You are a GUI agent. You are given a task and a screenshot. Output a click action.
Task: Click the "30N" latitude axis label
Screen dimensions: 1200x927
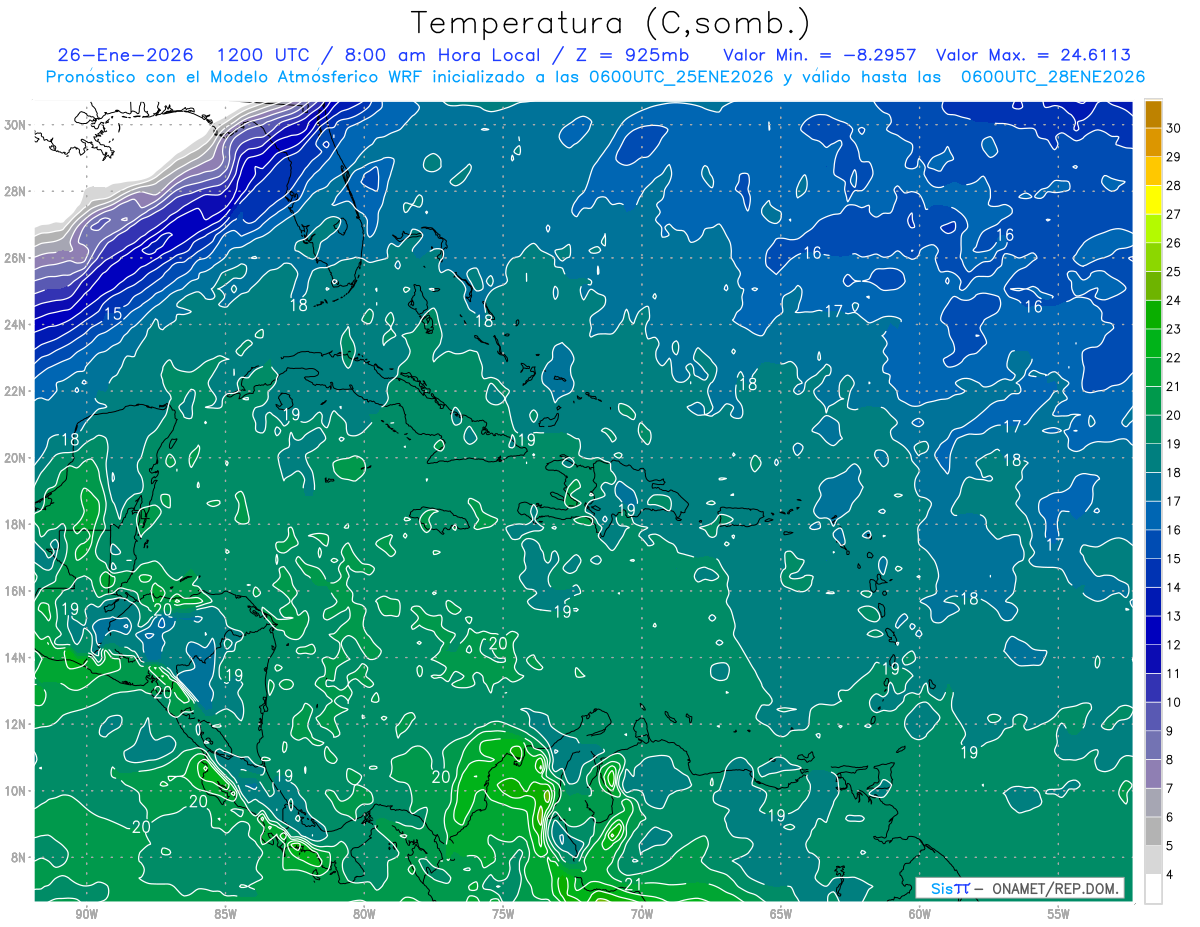pyautogui.click(x=16, y=125)
